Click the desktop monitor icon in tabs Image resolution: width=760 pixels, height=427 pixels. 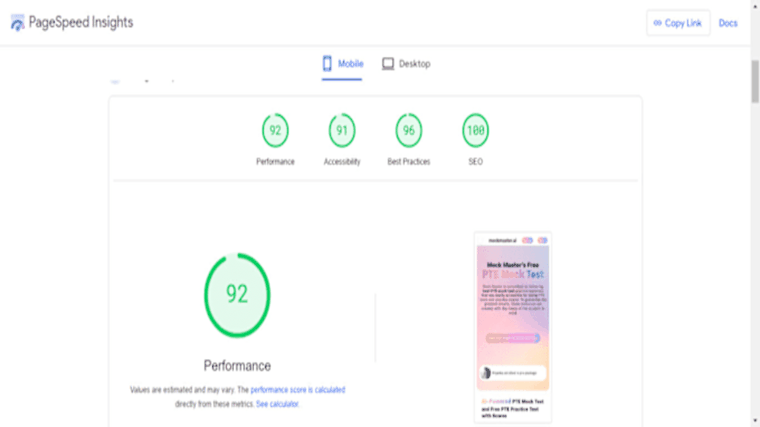[388, 63]
